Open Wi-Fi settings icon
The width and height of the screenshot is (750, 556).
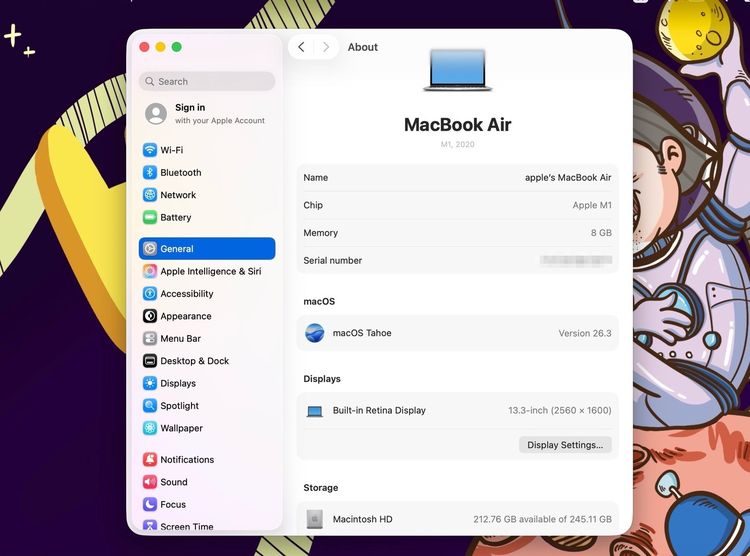click(x=150, y=150)
